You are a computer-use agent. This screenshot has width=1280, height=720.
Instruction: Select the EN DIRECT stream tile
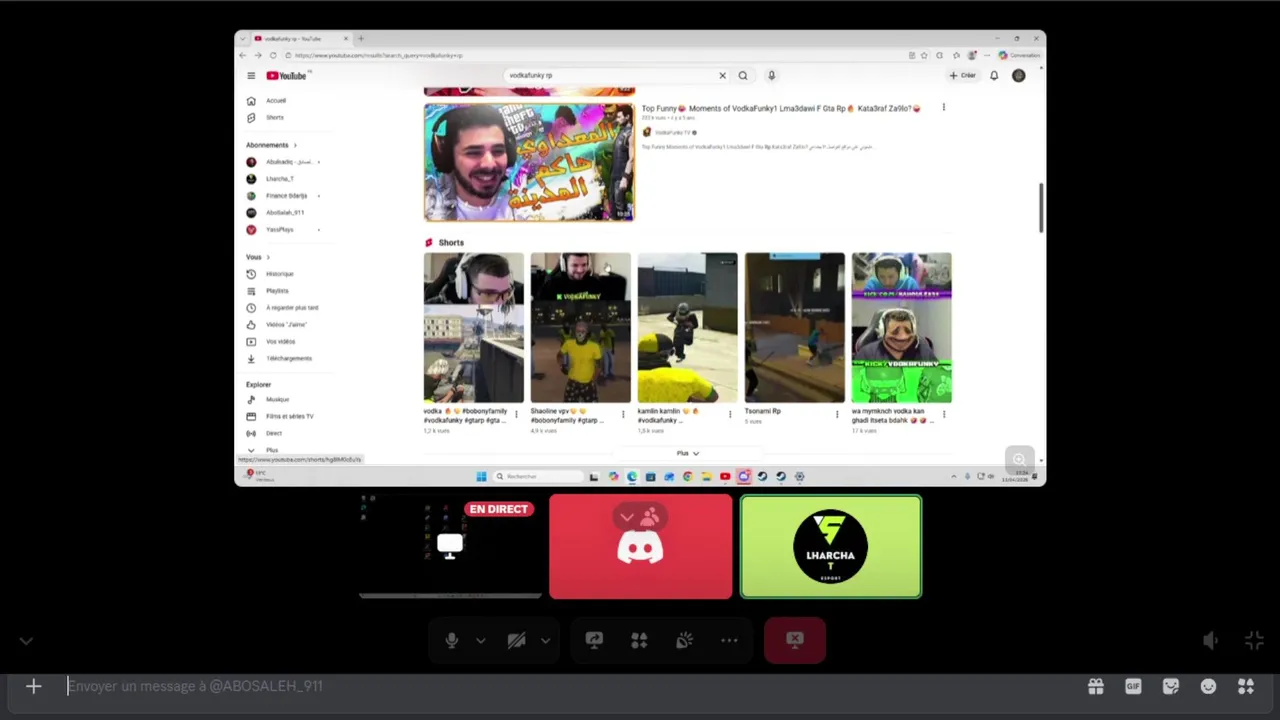450,546
